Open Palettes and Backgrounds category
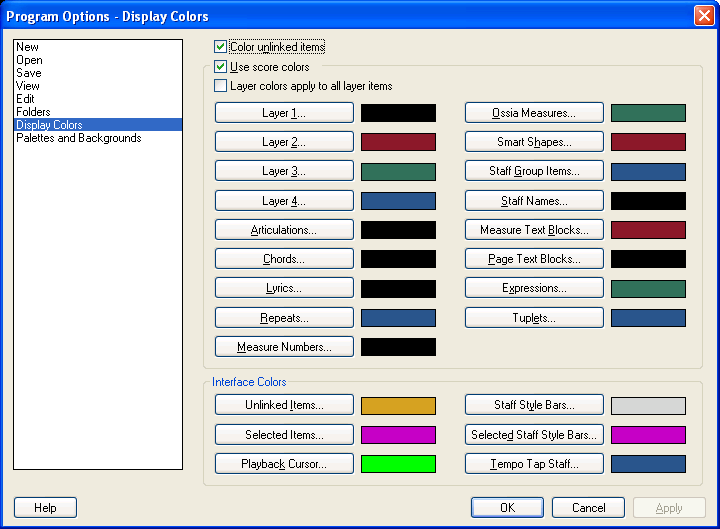This screenshot has width=720, height=529. [x=78, y=138]
